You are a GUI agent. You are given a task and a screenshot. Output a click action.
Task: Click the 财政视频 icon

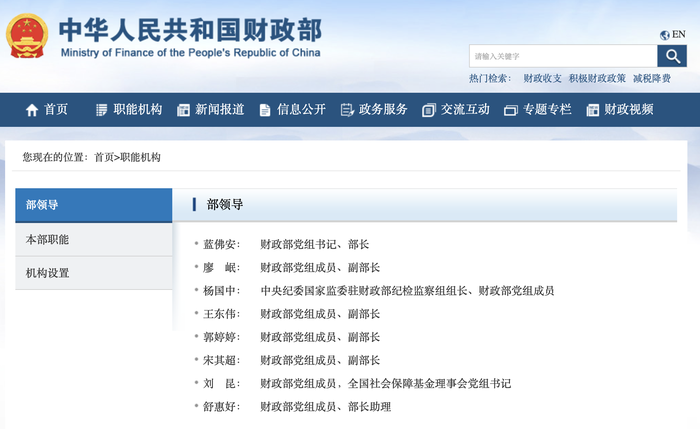click(592, 110)
